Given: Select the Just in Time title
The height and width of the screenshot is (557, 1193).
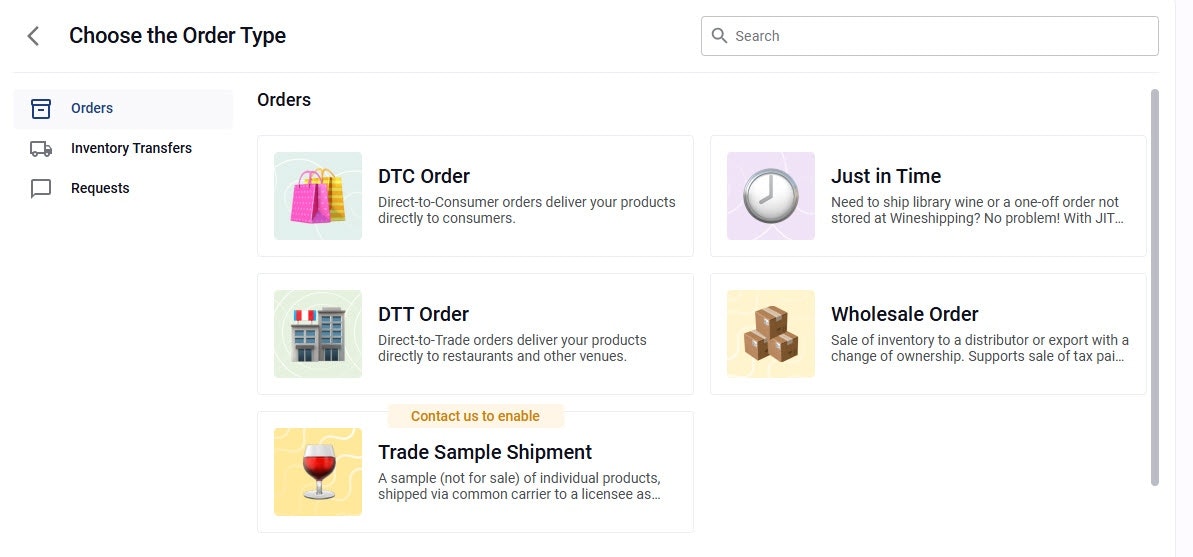Looking at the screenshot, I should pos(886,176).
